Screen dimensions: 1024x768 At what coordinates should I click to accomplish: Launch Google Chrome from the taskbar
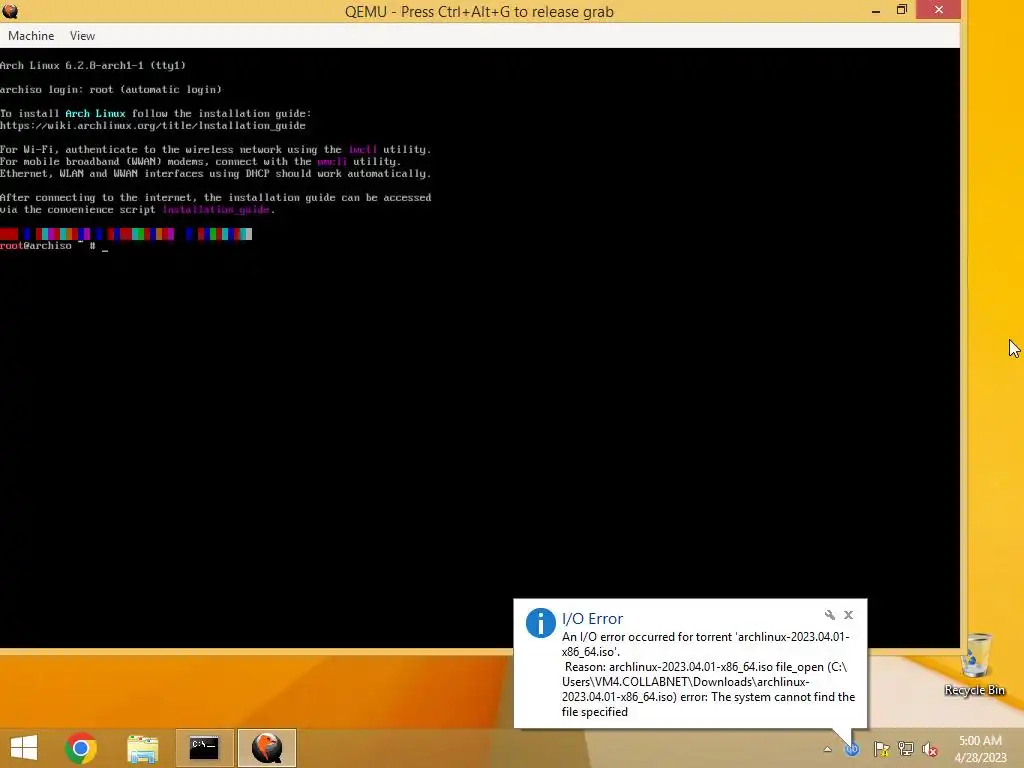pyautogui.click(x=81, y=748)
